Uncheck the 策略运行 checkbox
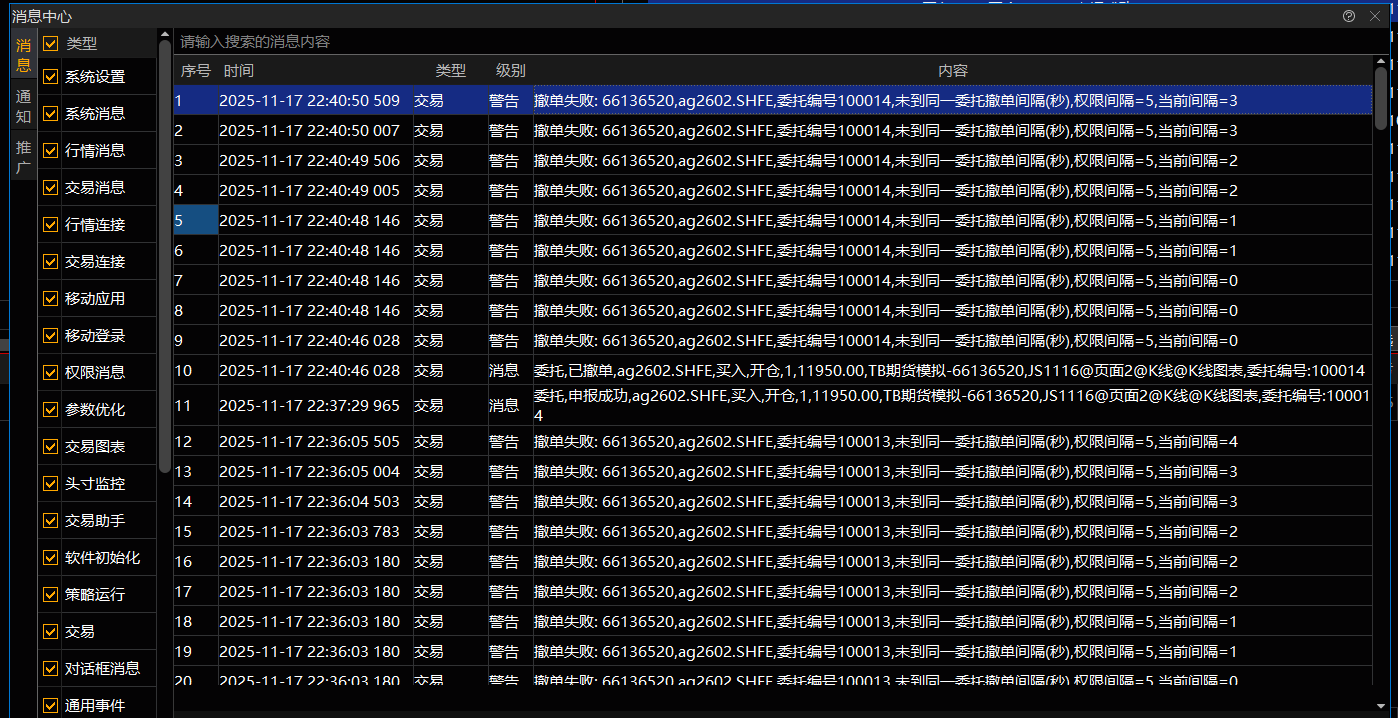Image resolution: width=1398 pixels, height=718 pixels. (51, 594)
